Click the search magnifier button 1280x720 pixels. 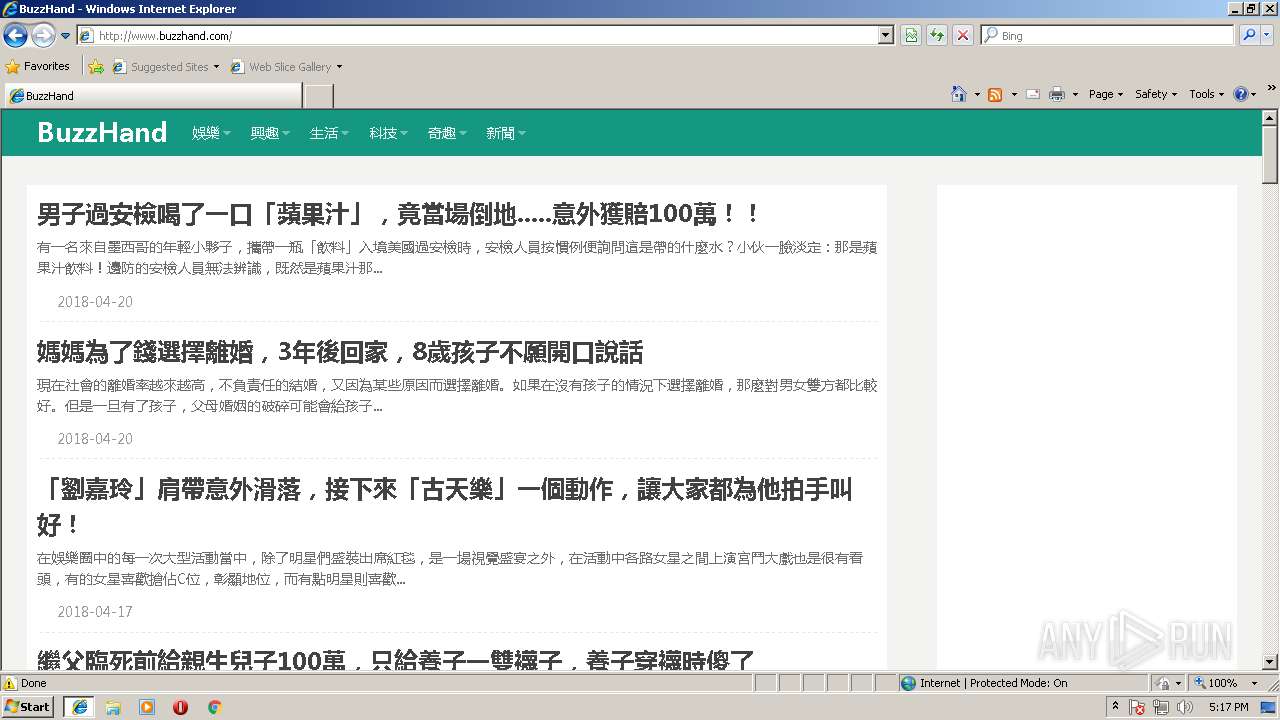click(1248, 35)
